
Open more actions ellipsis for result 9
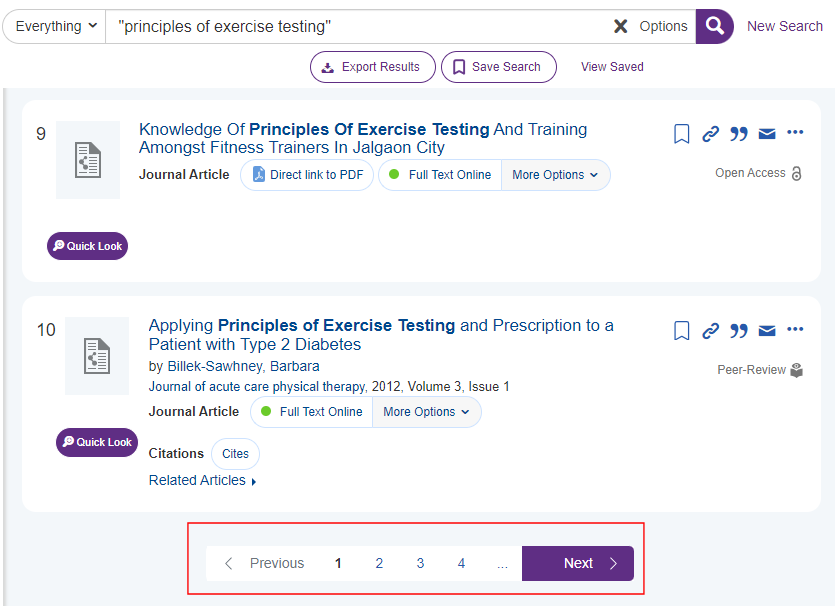(x=795, y=133)
